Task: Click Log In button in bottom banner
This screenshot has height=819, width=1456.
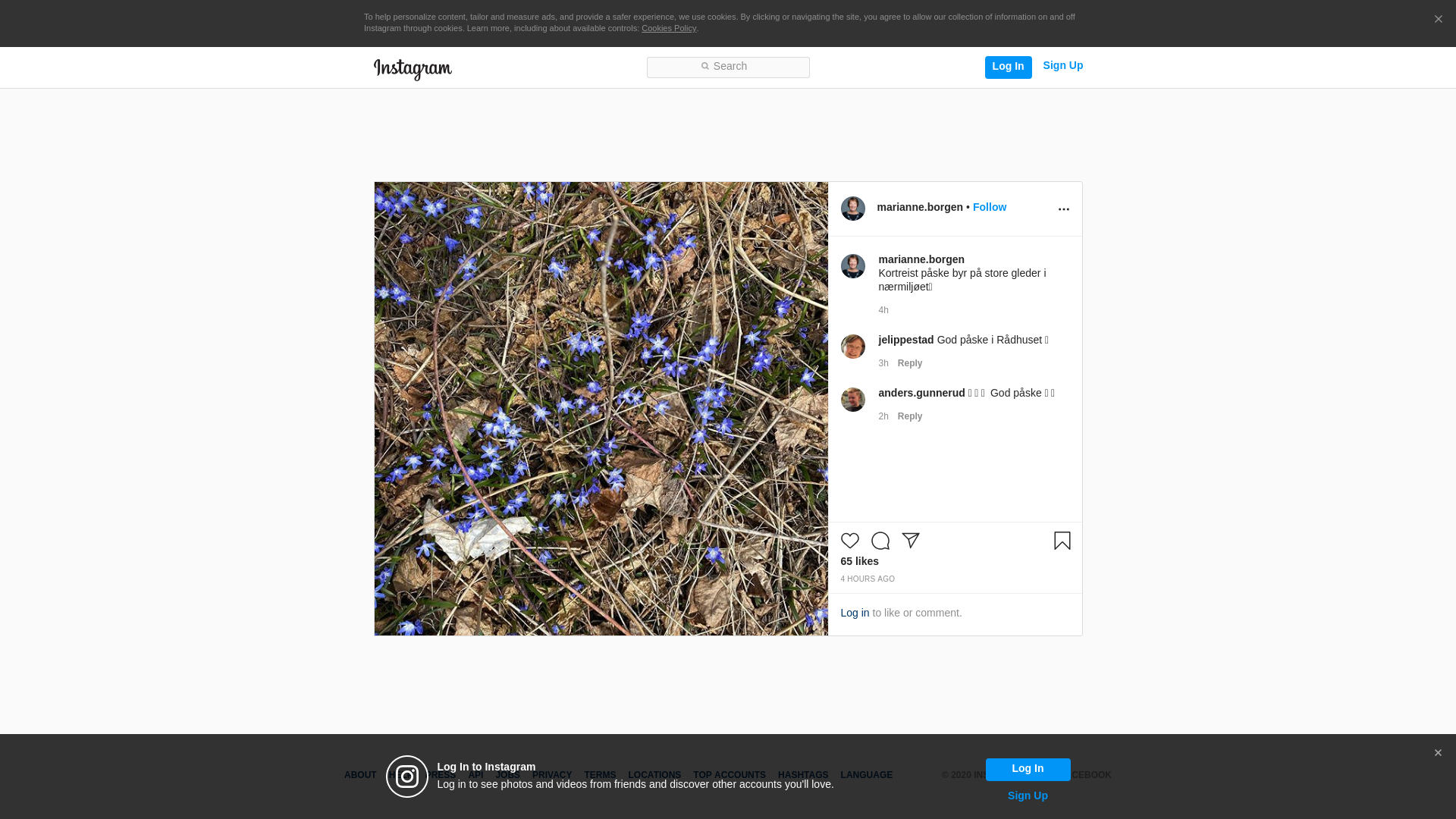Action: (1028, 769)
